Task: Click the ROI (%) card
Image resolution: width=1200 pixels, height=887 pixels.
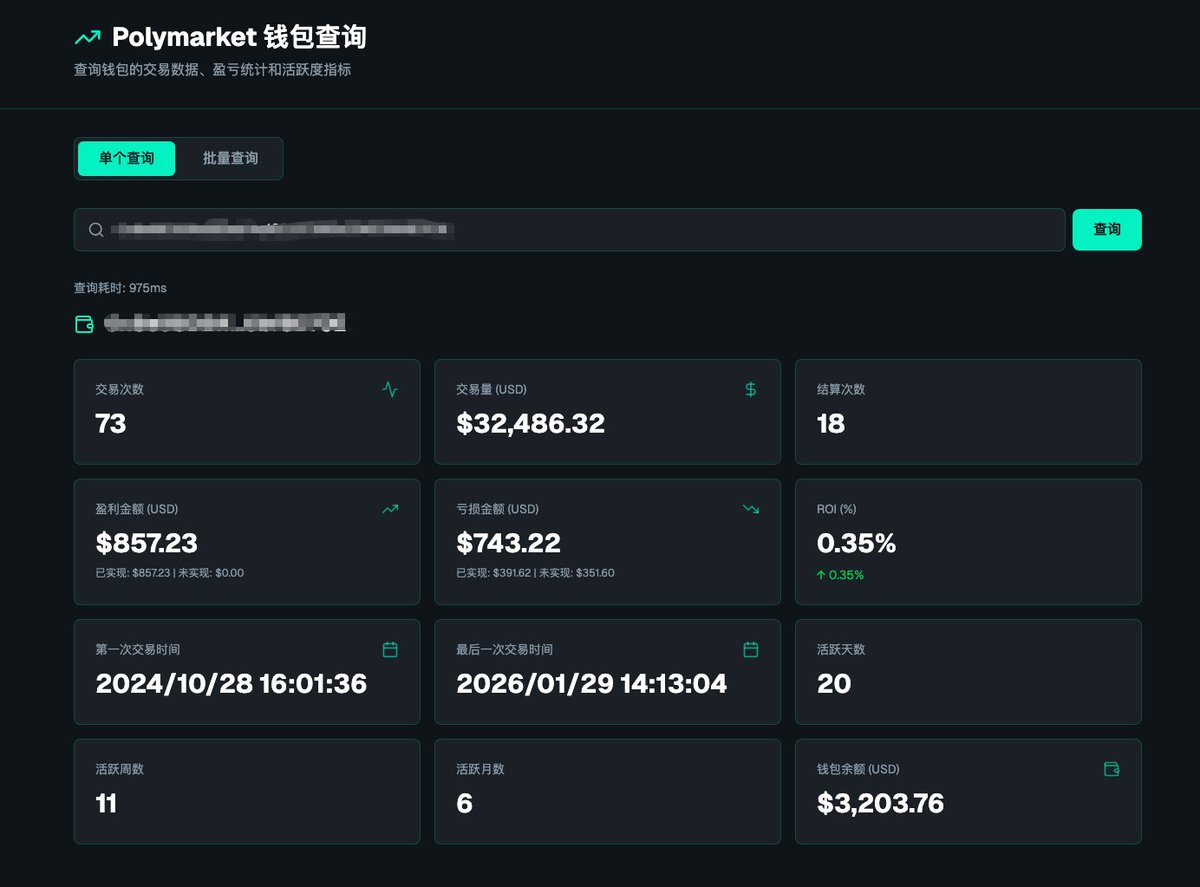Action: 968,542
